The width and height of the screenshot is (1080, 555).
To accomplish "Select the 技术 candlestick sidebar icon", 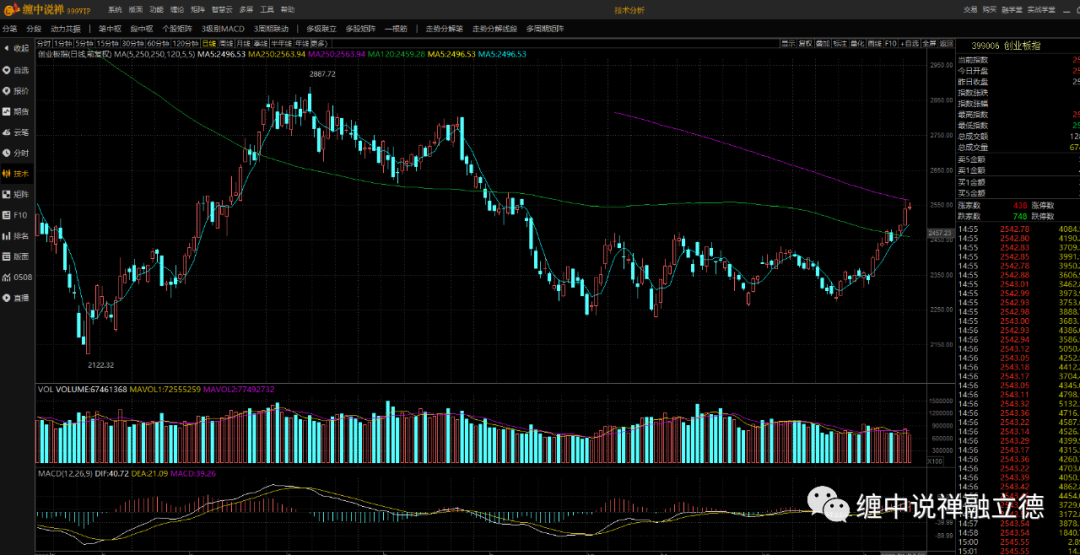I will click(x=17, y=174).
